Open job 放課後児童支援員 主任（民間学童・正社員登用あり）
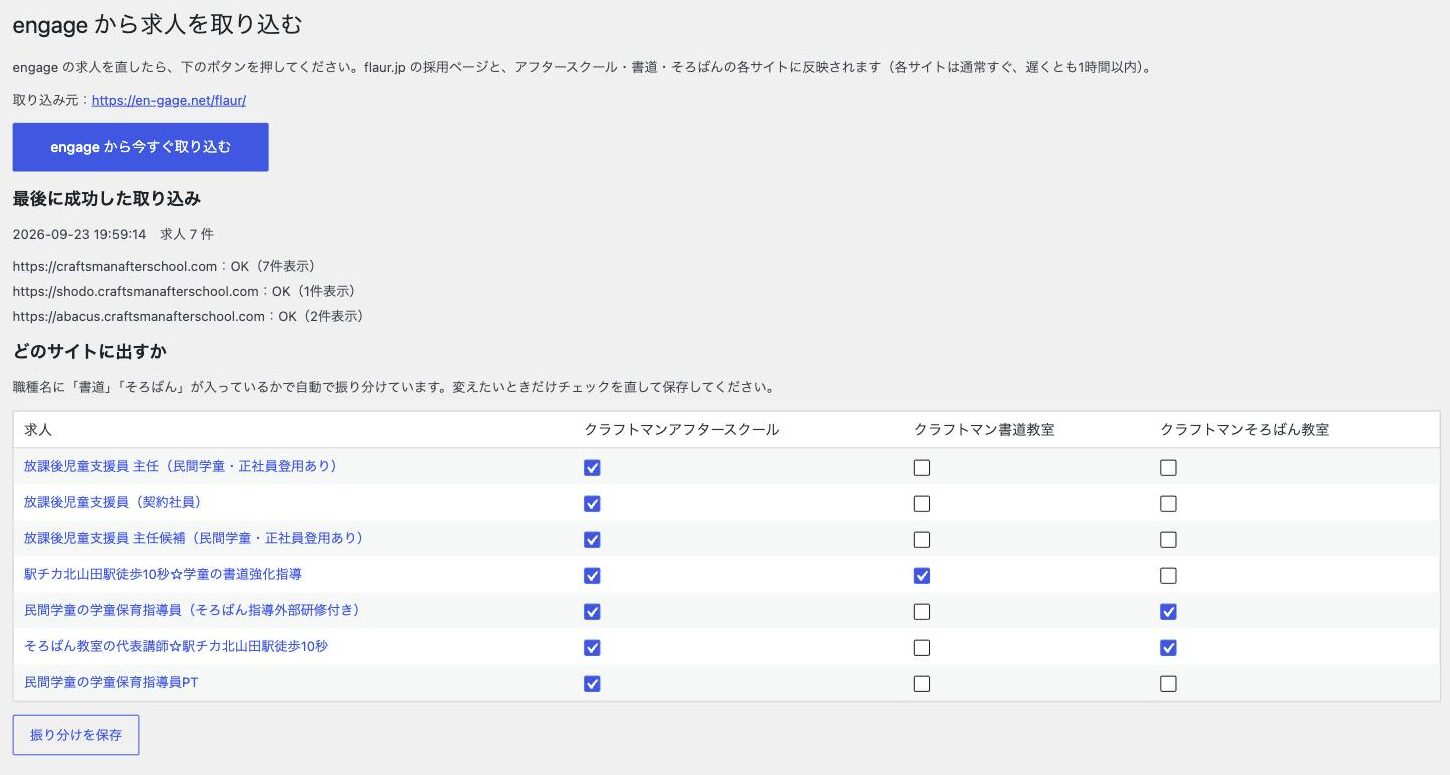 coord(183,466)
